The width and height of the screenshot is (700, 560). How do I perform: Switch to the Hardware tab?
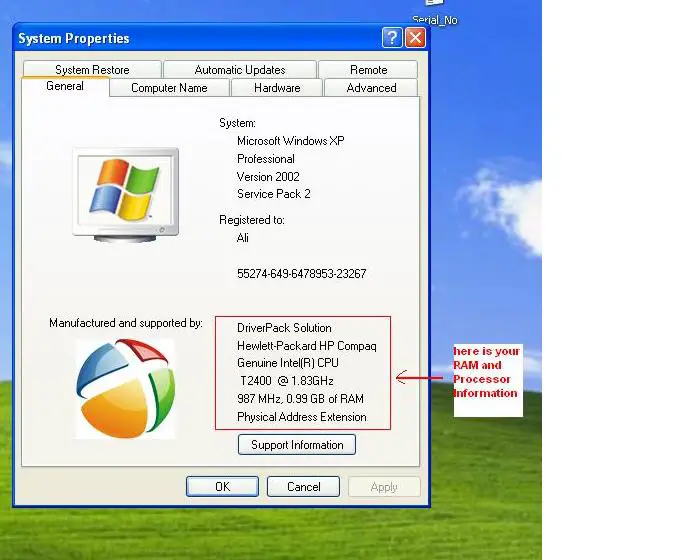click(x=277, y=88)
